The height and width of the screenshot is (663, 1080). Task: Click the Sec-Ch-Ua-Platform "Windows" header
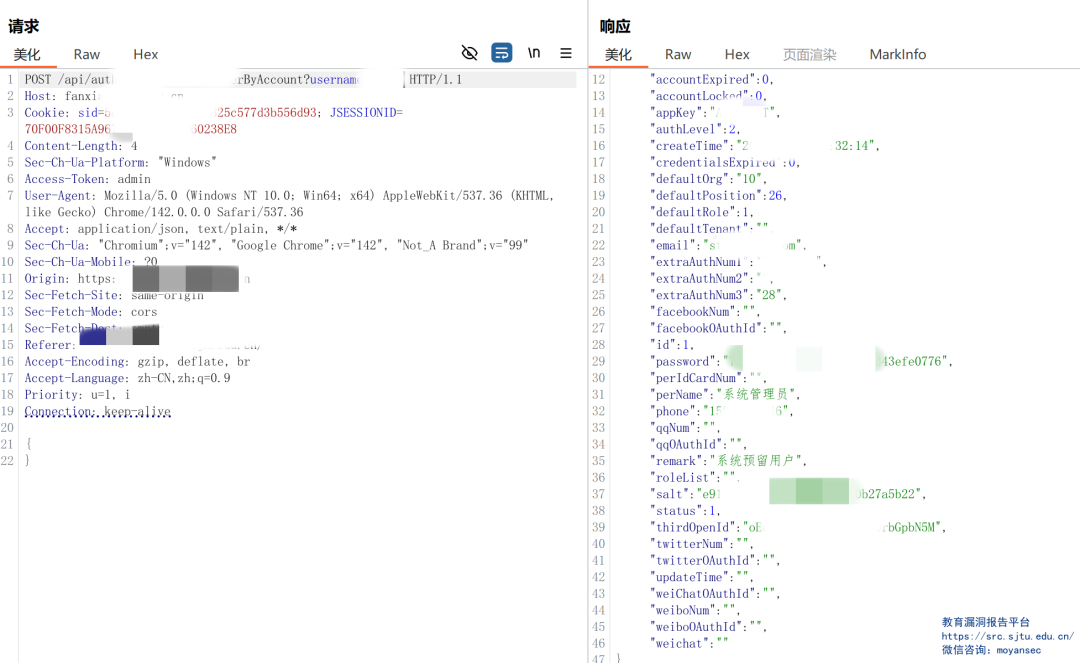point(121,162)
